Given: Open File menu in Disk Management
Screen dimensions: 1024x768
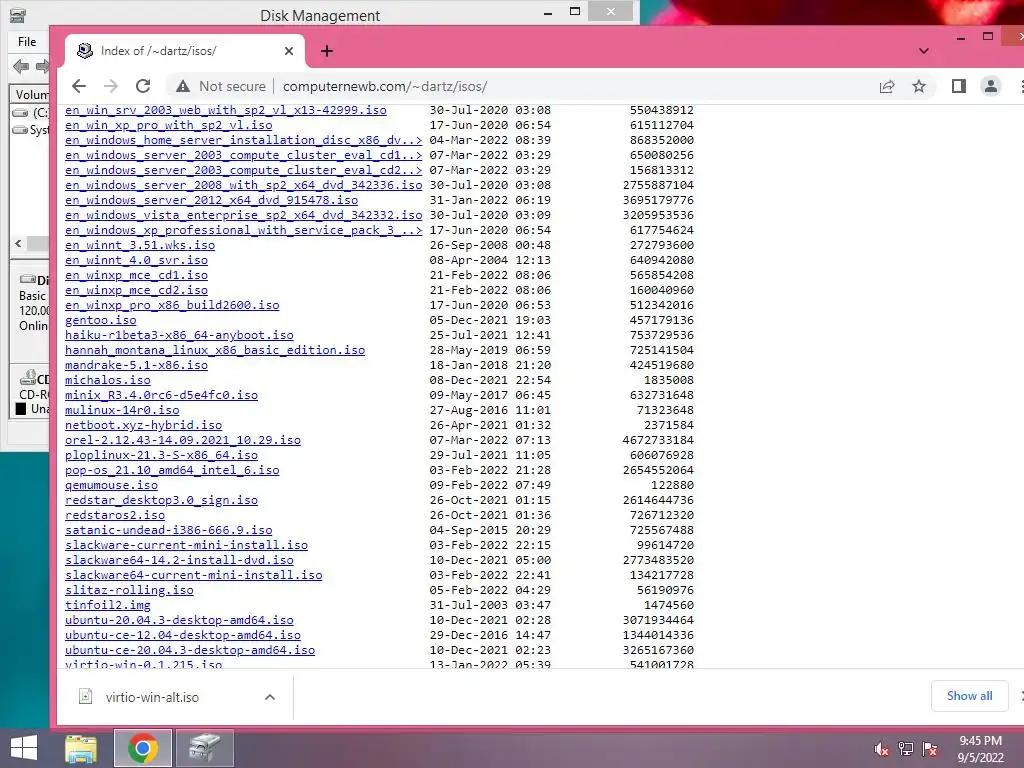Looking at the screenshot, I should (27, 42).
